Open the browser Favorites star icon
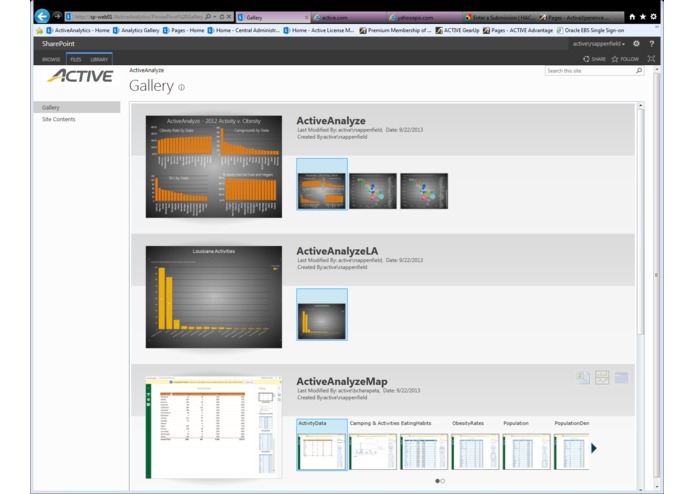 coord(643,17)
